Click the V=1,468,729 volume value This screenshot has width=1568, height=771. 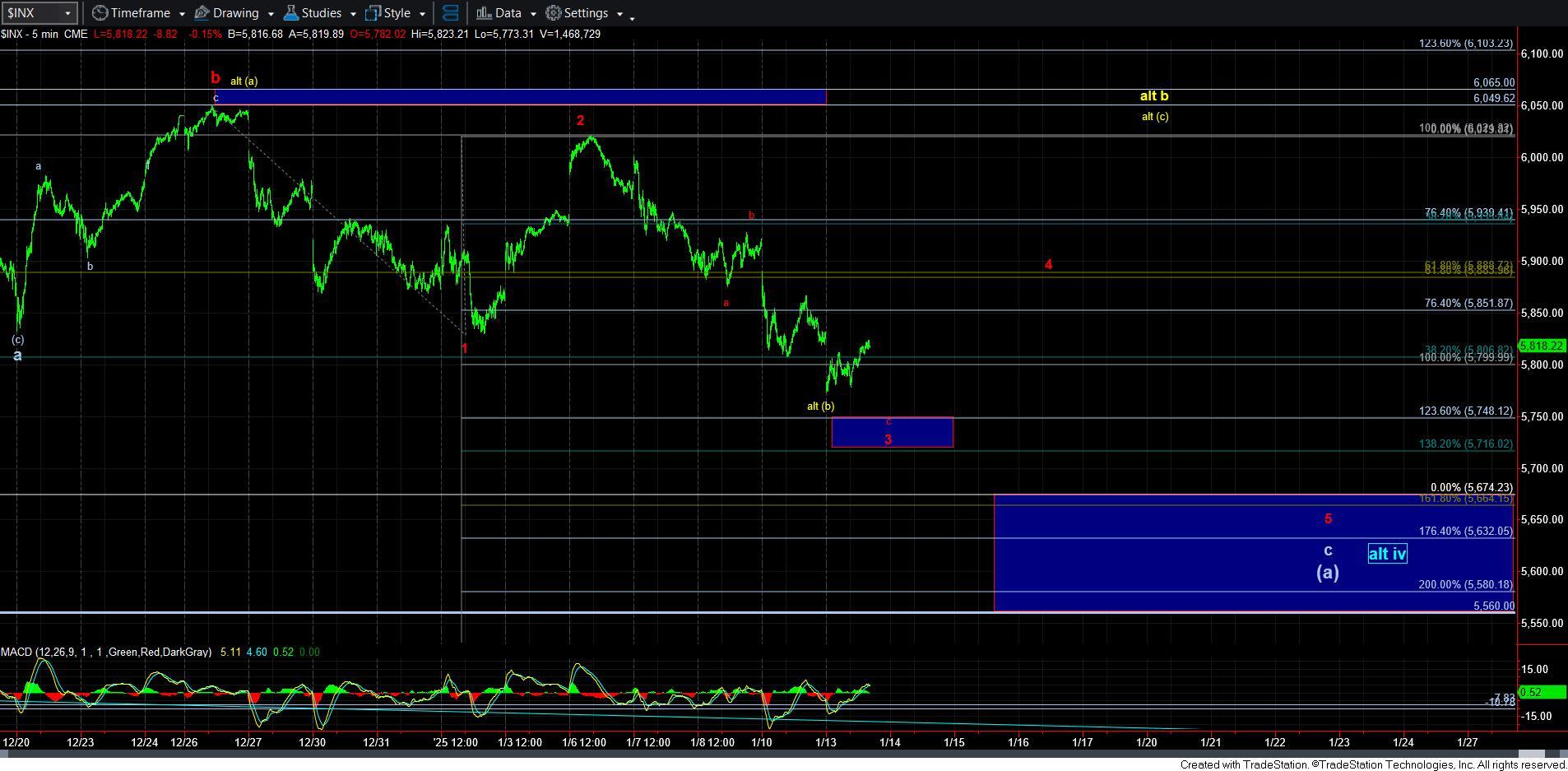tap(568, 34)
